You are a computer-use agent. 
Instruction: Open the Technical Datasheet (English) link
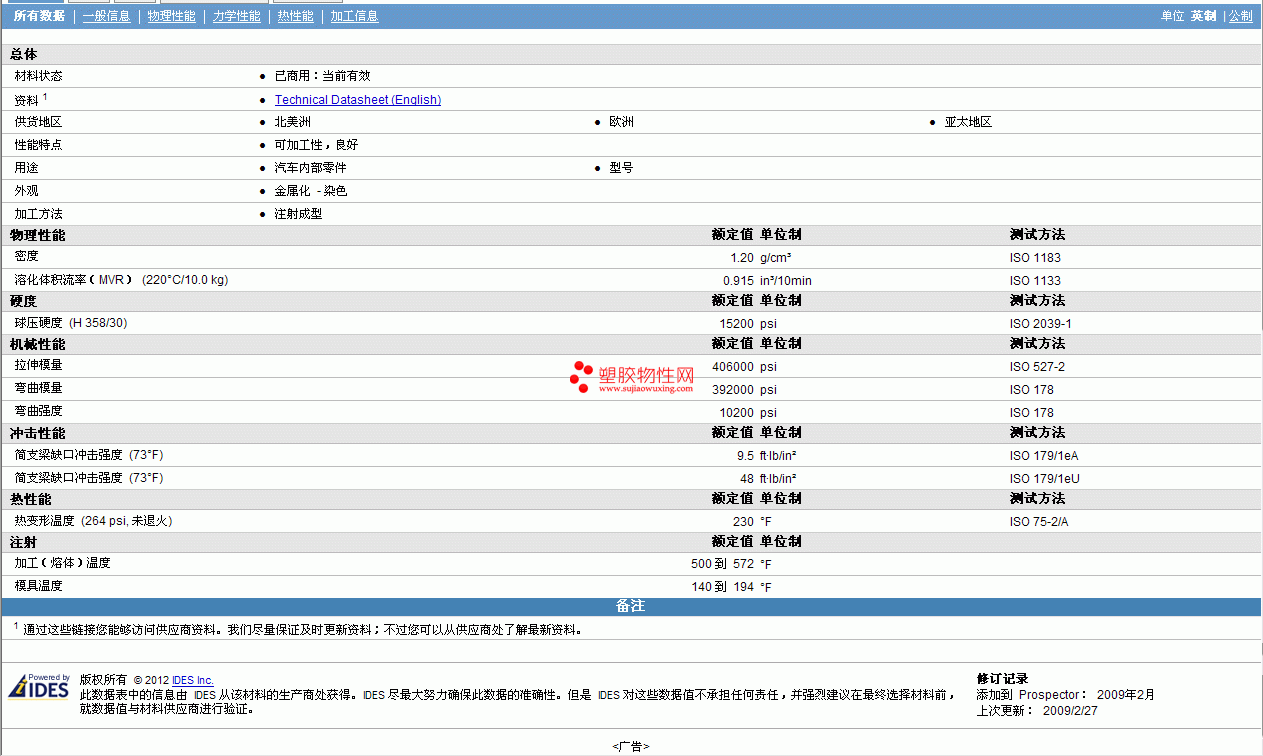(x=358, y=100)
